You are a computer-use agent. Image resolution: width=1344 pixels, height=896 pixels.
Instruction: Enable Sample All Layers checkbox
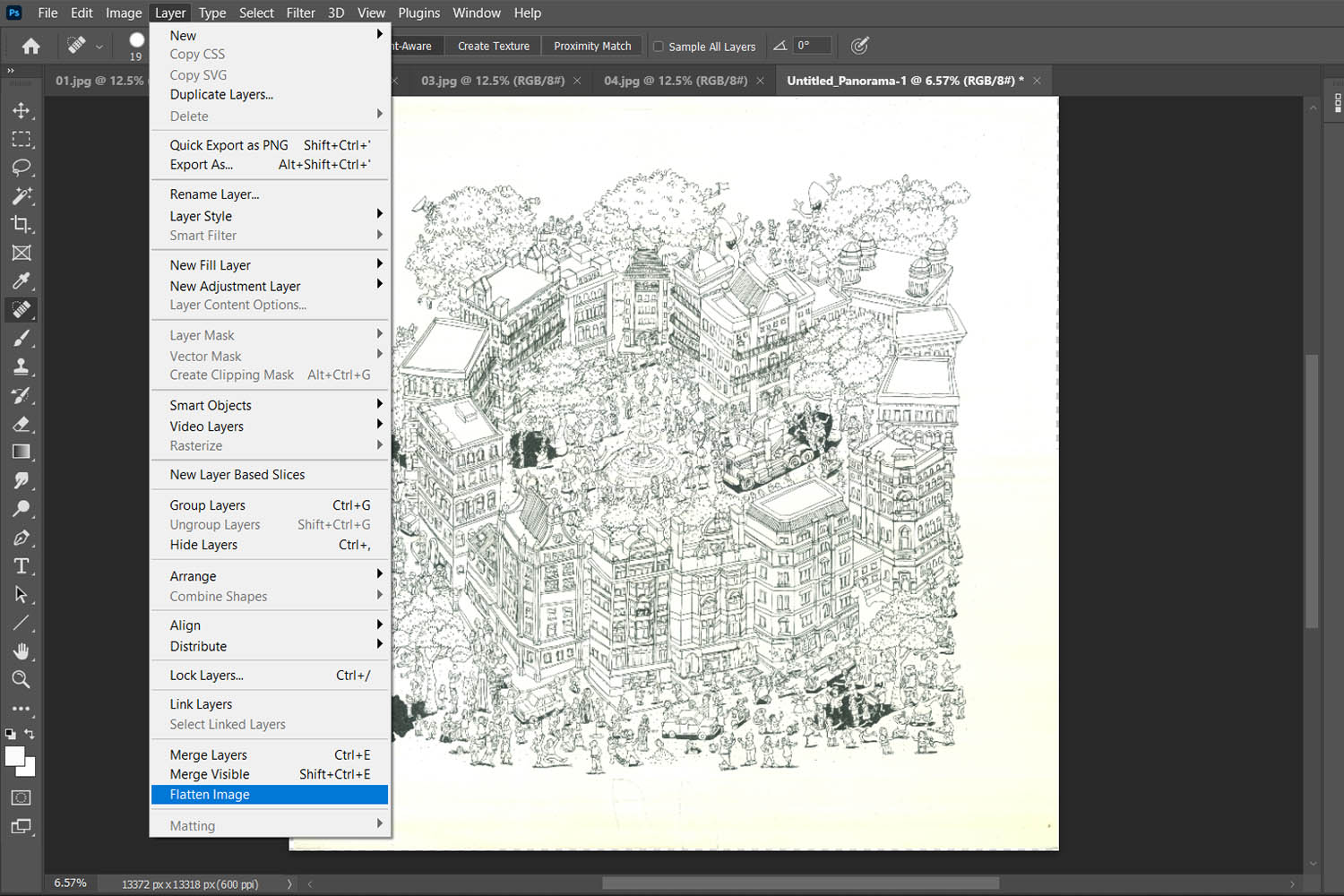click(659, 47)
